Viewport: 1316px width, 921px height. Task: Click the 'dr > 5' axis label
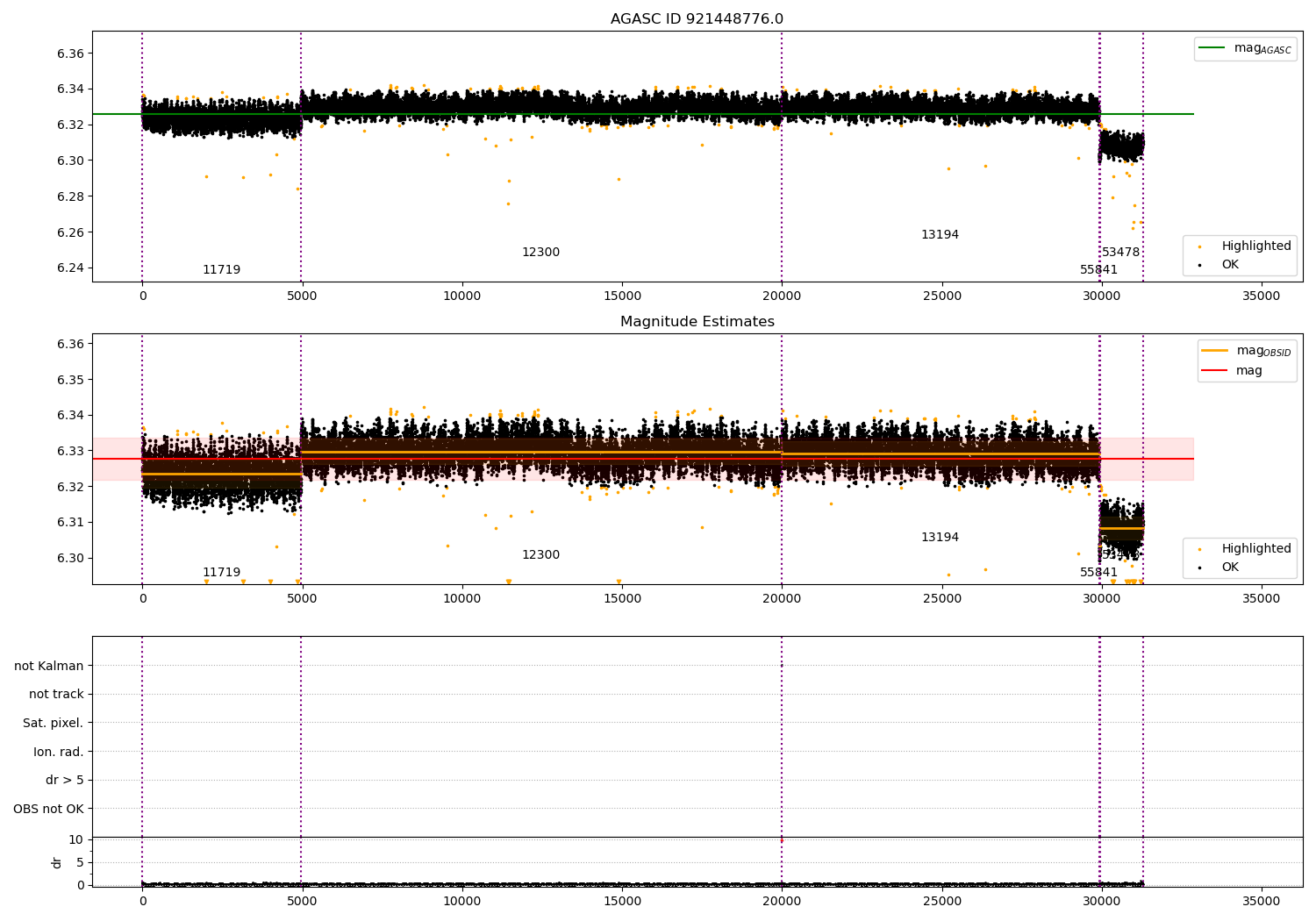point(65,780)
